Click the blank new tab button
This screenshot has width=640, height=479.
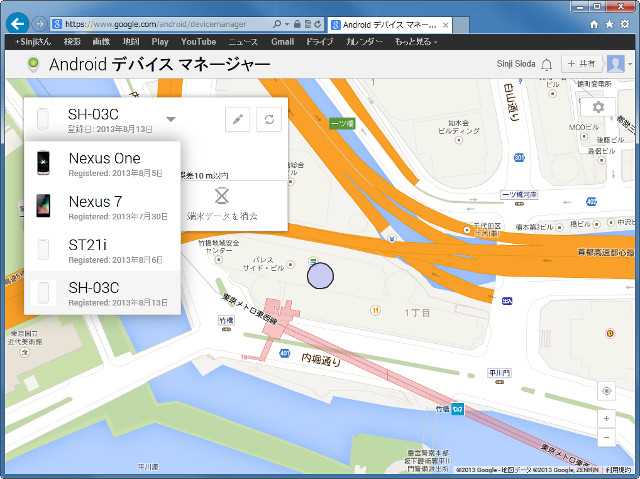tap(461, 25)
